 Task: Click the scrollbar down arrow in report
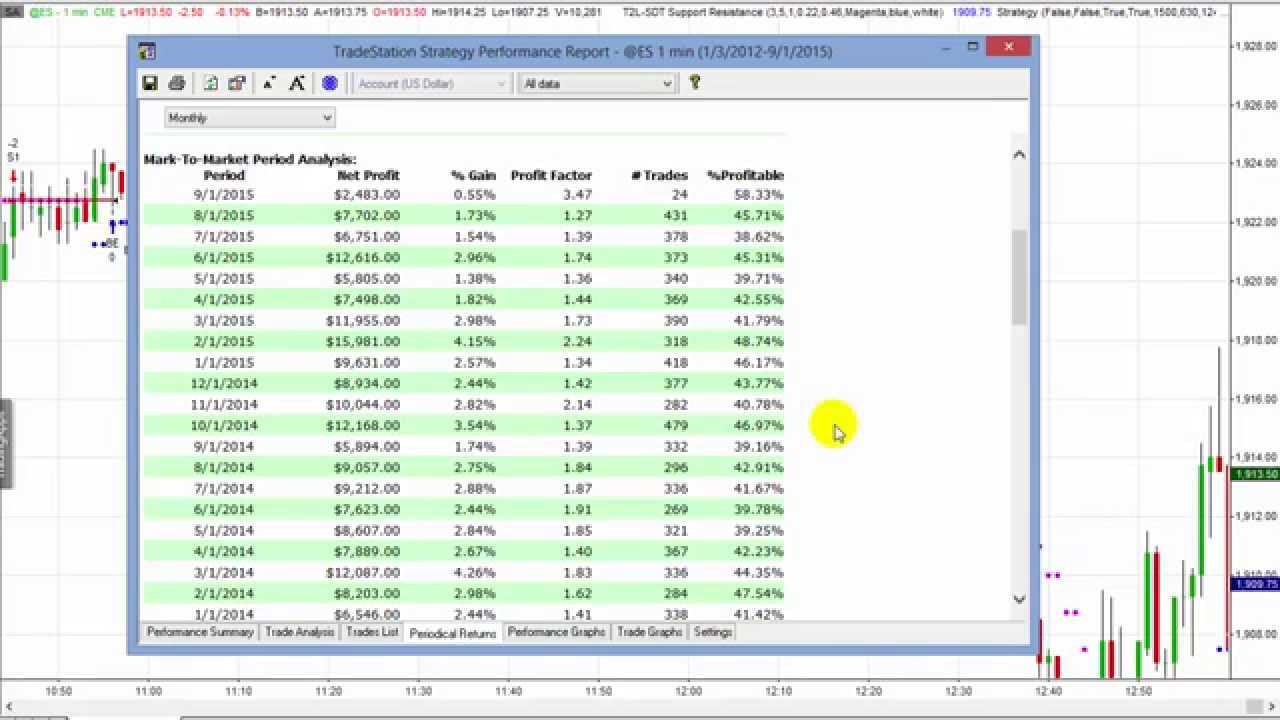point(1019,599)
